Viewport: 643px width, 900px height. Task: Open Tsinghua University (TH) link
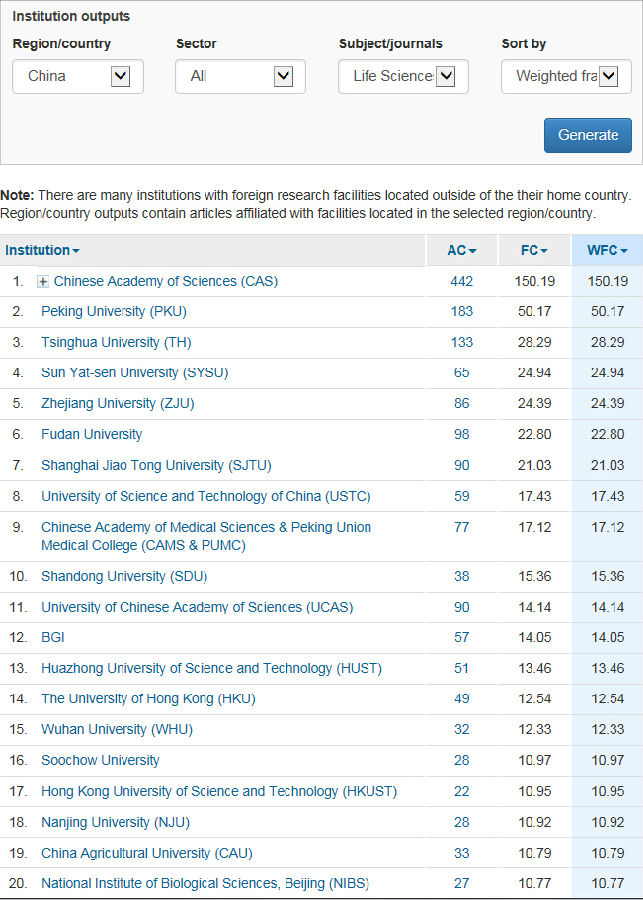(x=116, y=343)
